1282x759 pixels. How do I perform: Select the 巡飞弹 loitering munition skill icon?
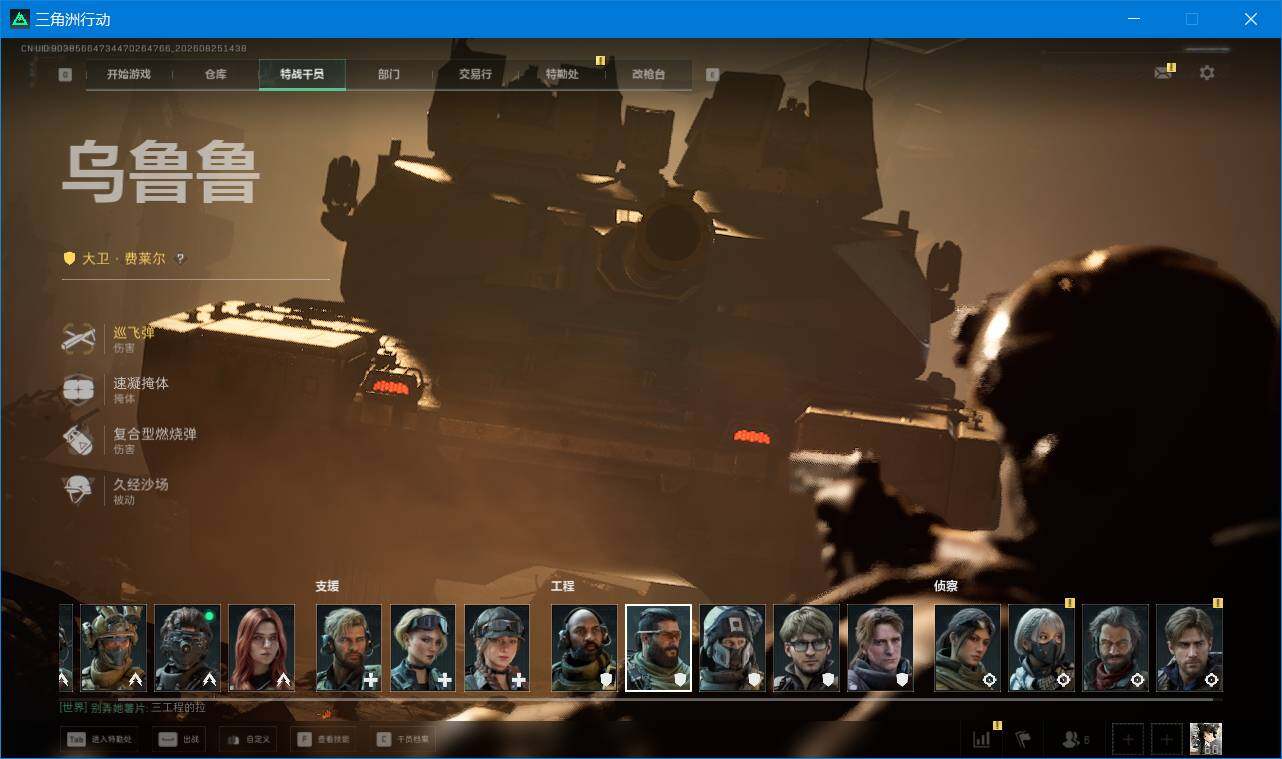(78, 339)
